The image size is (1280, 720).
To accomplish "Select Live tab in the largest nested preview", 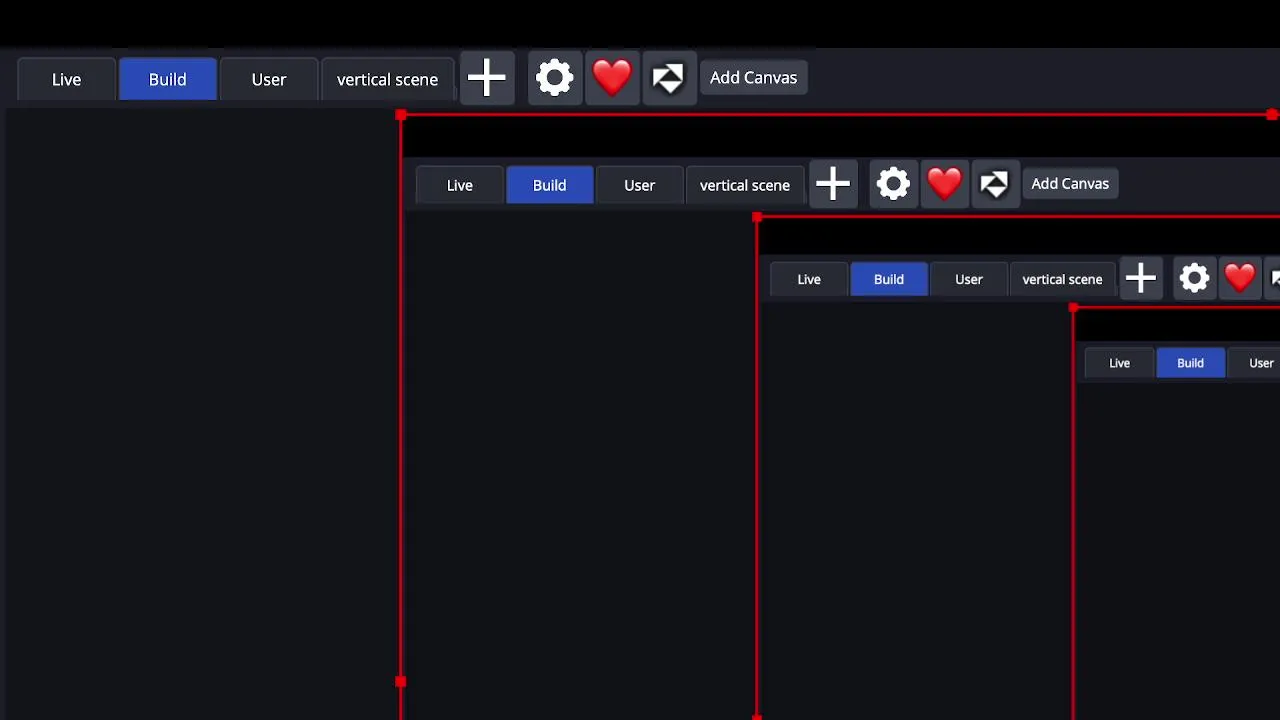I will pos(459,185).
